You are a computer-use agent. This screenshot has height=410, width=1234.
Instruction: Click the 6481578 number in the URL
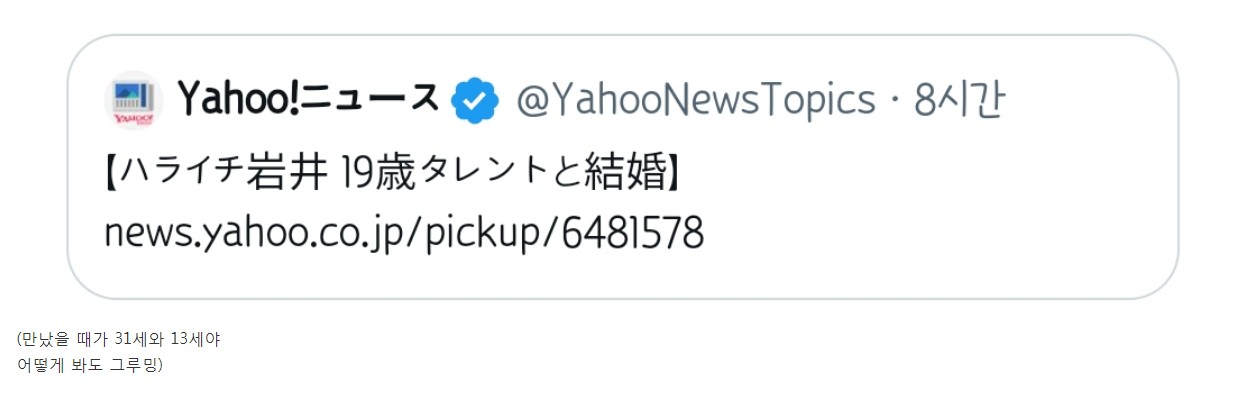[x=632, y=232]
